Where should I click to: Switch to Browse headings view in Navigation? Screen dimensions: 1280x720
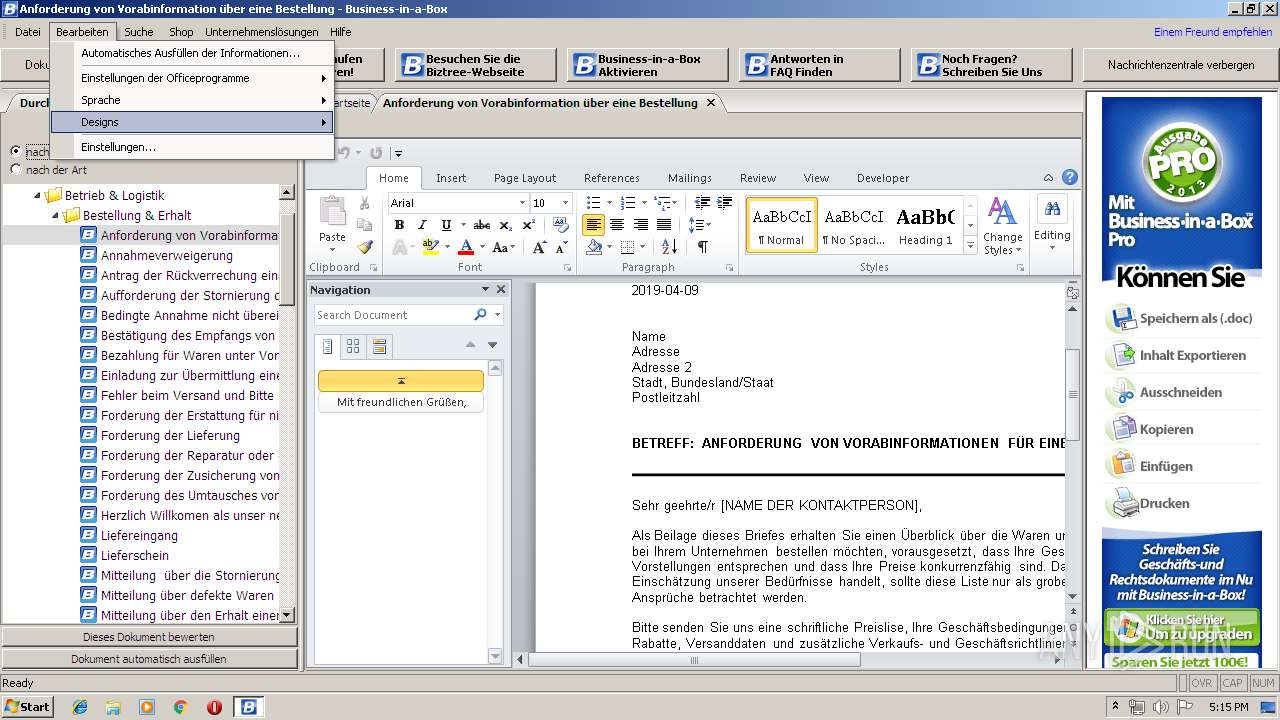327,346
